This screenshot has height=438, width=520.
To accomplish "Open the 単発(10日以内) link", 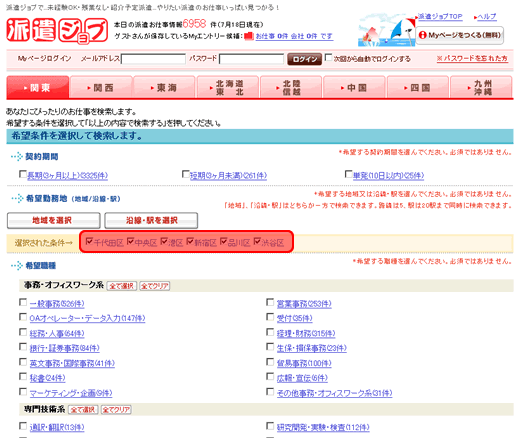I will click(388, 176).
